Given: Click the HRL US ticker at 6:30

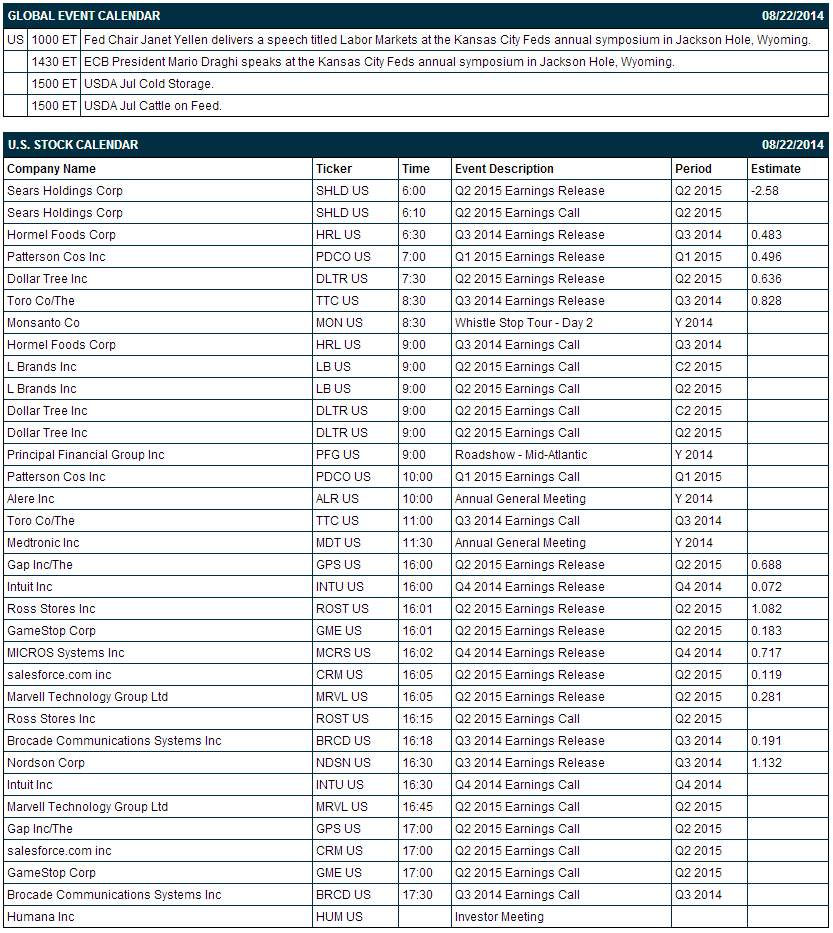Looking at the screenshot, I should click(x=338, y=235).
